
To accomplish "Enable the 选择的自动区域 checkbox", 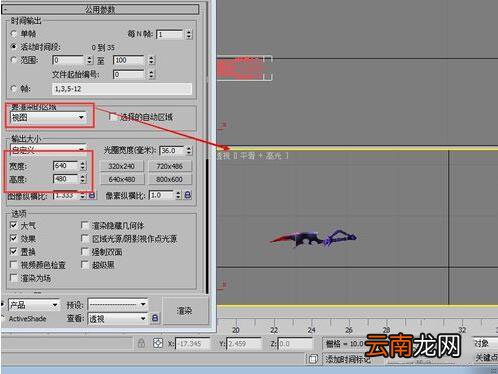I will pyautogui.click(x=113, y=116).
